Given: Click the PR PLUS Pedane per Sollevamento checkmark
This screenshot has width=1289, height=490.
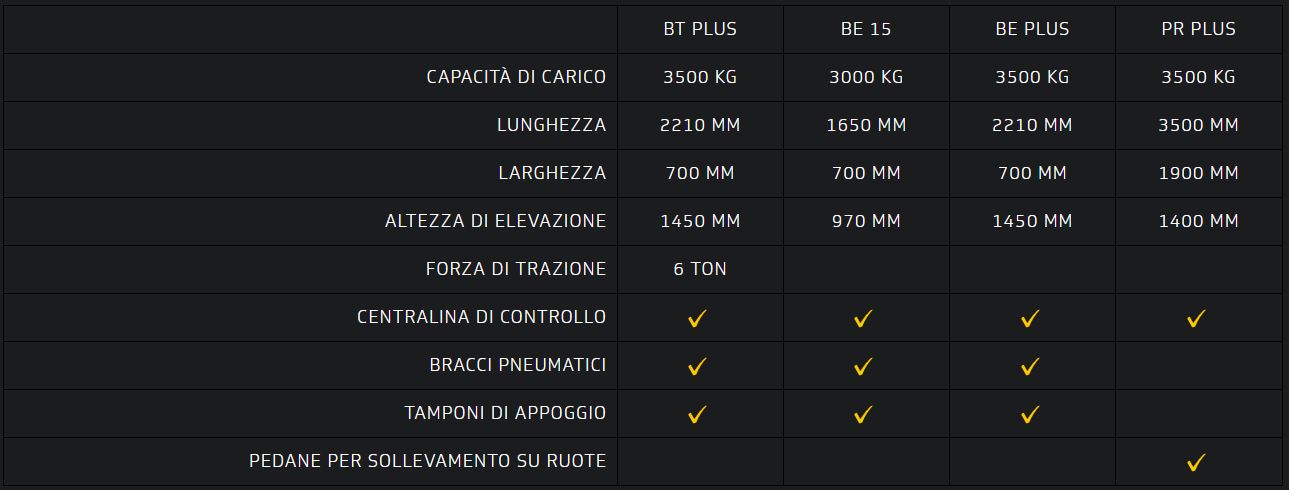Looking at the screenshot, I should point(1196,462).
